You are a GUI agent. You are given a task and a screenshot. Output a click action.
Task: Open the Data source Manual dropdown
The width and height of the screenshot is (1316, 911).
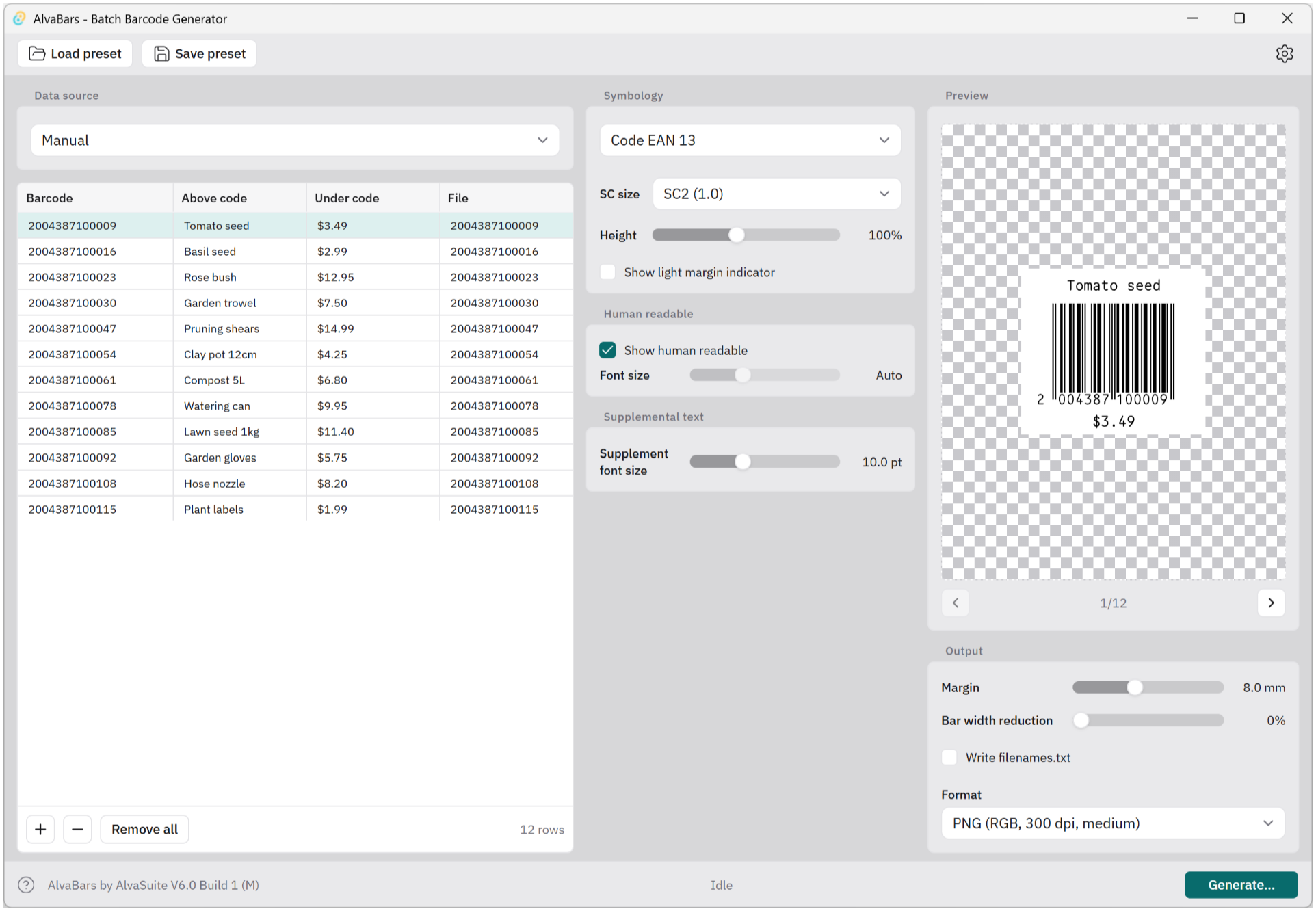(295, 140)
